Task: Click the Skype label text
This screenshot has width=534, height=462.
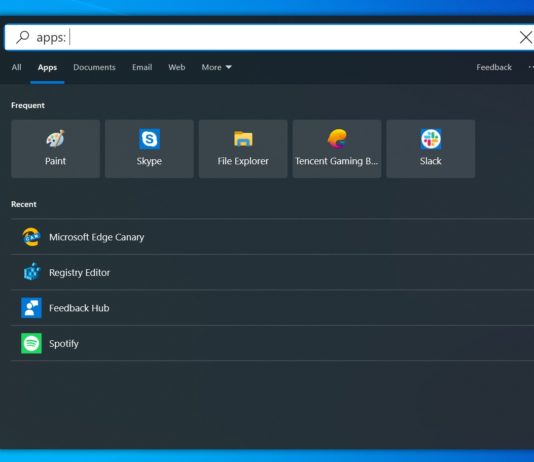Action: pyautogui.click(x=149, y=161)
